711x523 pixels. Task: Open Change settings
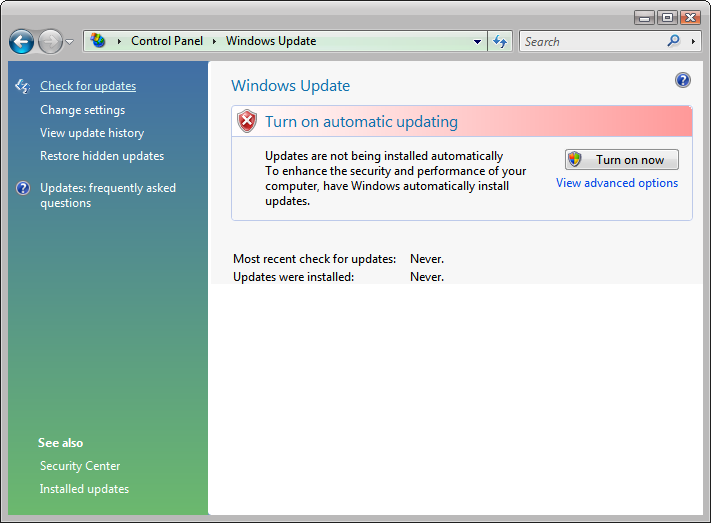tap(83, 110)
